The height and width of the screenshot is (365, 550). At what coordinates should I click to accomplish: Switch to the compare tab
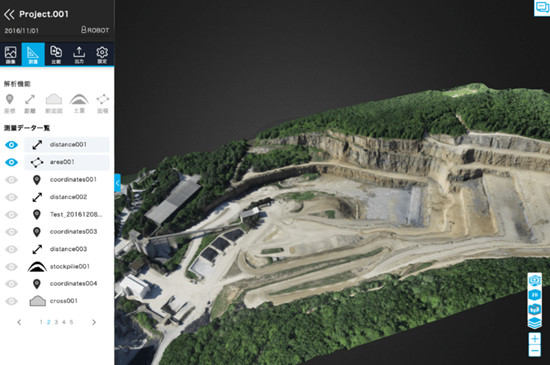pos(56,54)
